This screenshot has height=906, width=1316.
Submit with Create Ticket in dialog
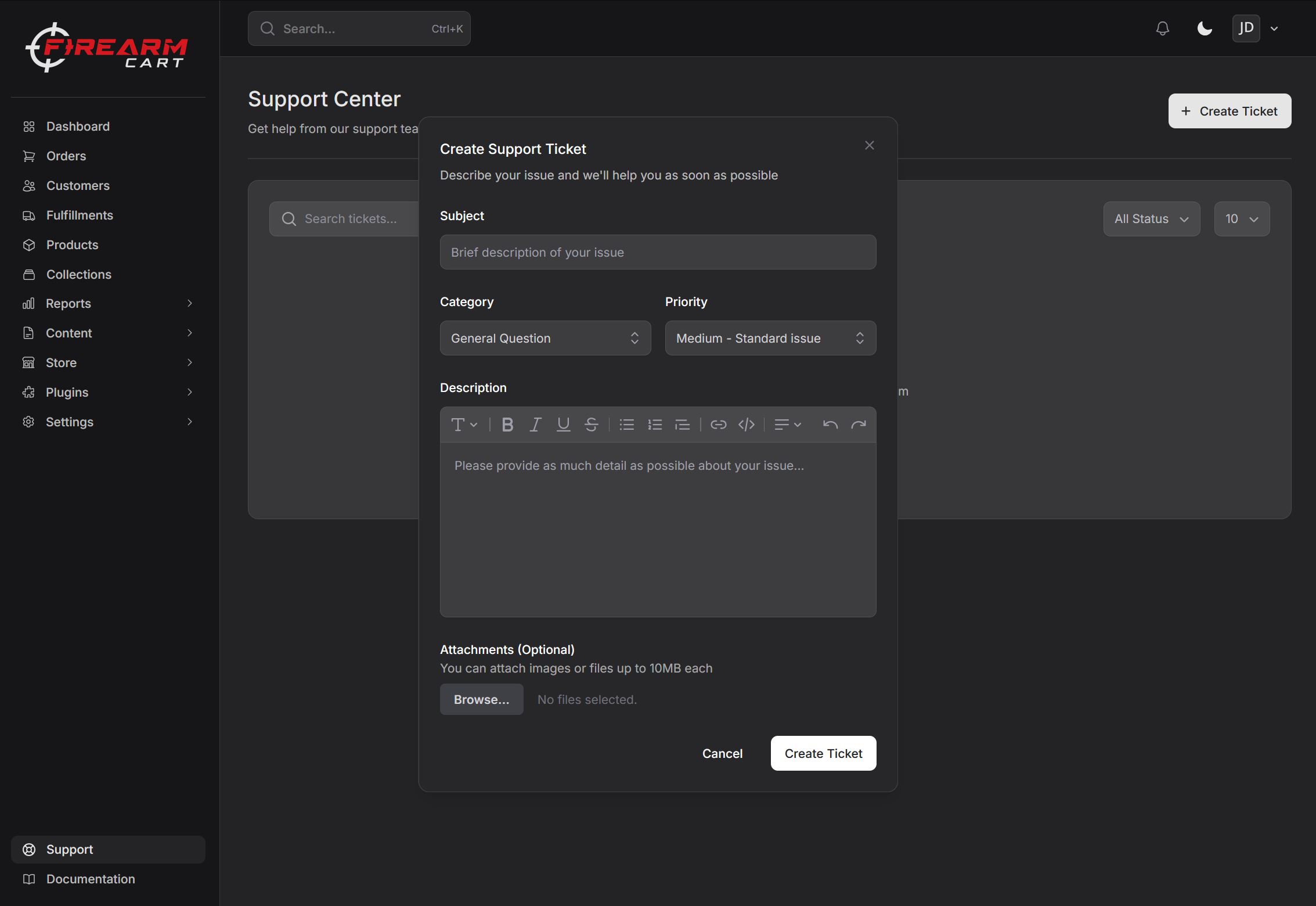823,753
